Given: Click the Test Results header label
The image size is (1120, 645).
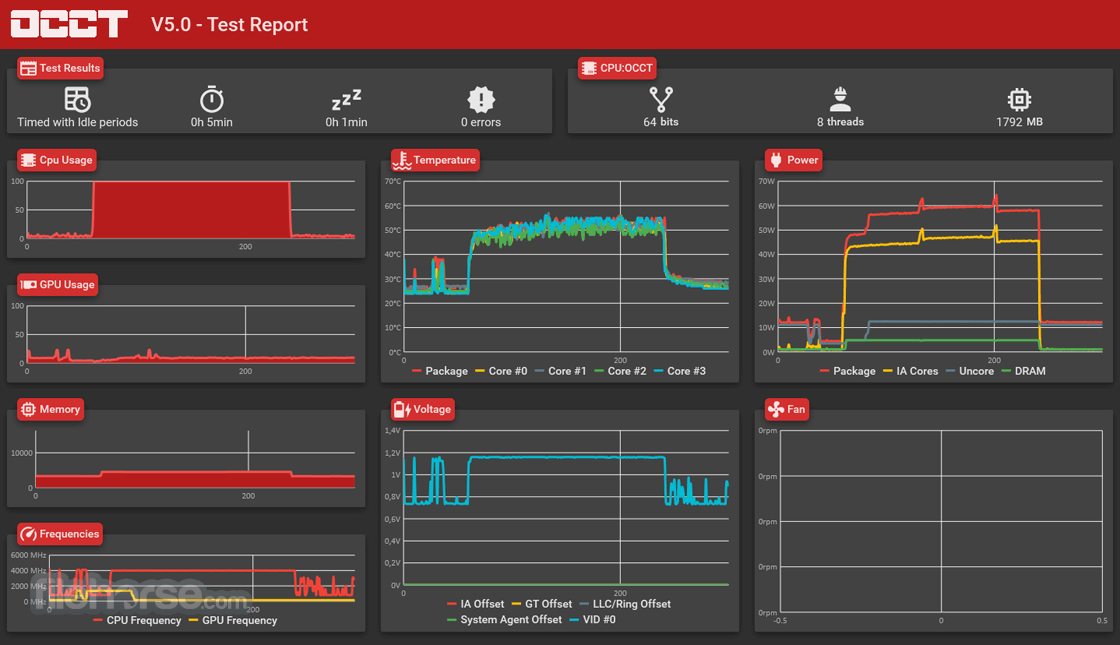Looking at the screenshot, I should [x=61, y=68].
